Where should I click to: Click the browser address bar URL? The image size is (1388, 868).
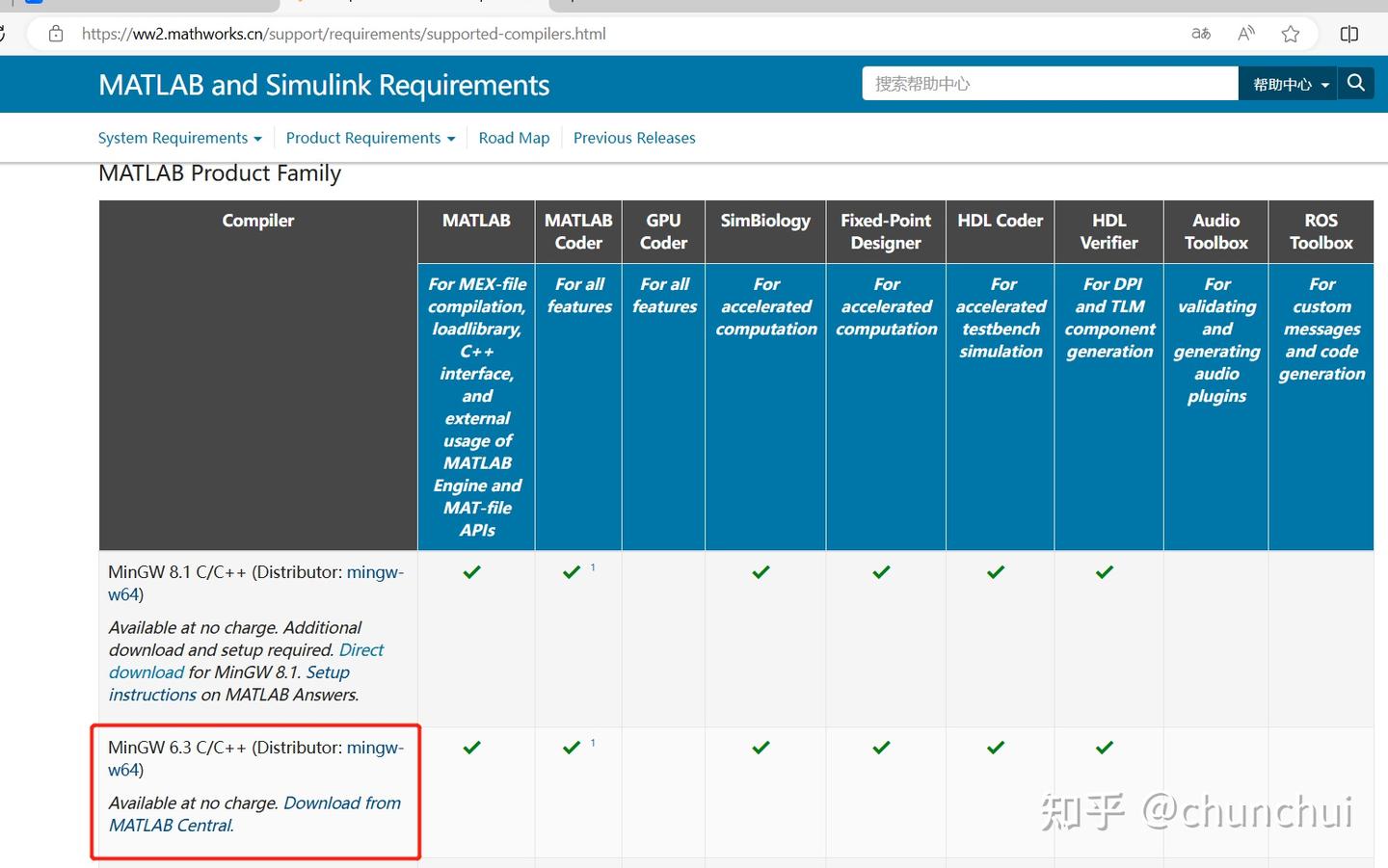tap(344, 34)
